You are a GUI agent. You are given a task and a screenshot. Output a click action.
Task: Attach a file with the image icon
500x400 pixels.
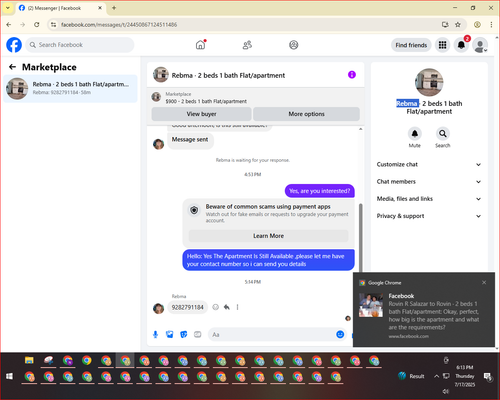pyautogui.click(x=170, y=334)
